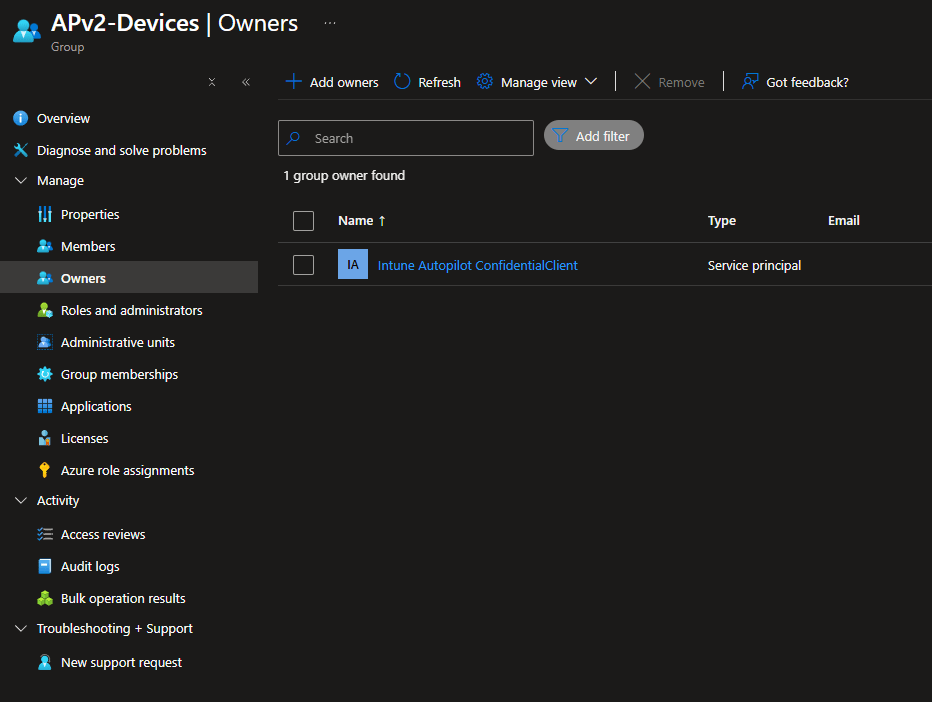Click the Applications grid icon

point(45,406)
